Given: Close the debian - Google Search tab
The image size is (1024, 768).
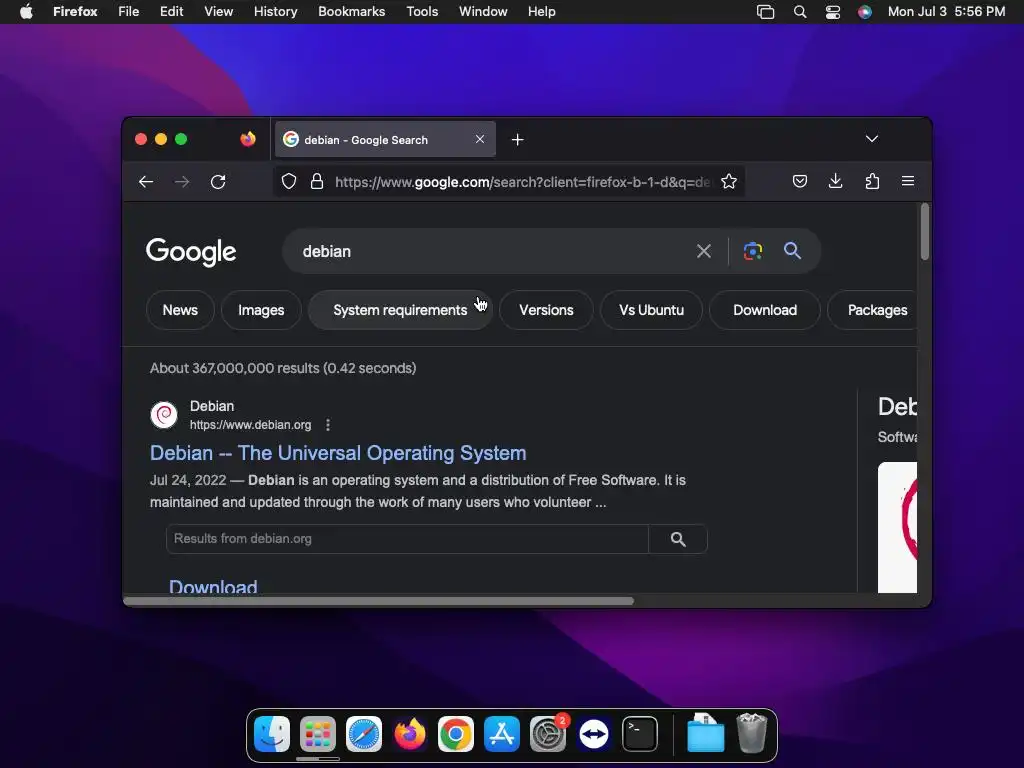Looking at the screenshot, I should click(480, 139).
